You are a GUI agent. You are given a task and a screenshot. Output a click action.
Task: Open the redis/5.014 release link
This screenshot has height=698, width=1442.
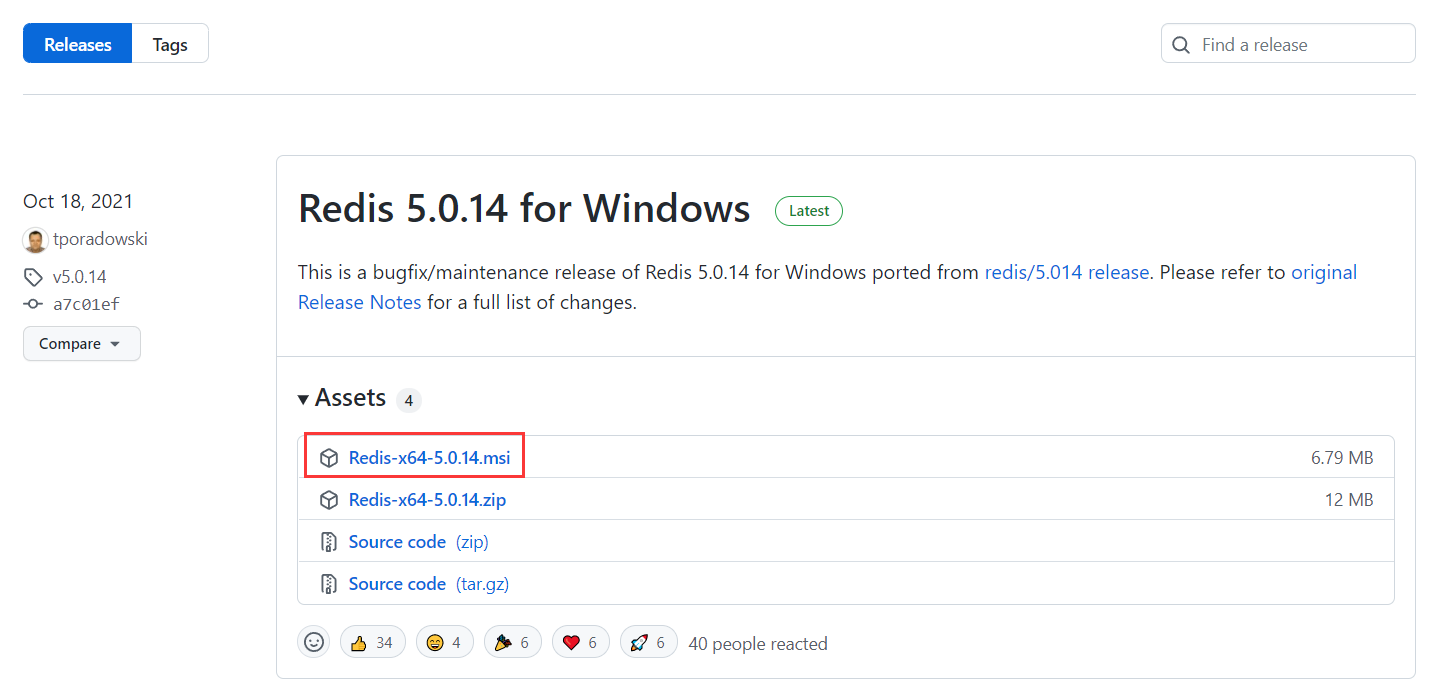(1066, 272)
